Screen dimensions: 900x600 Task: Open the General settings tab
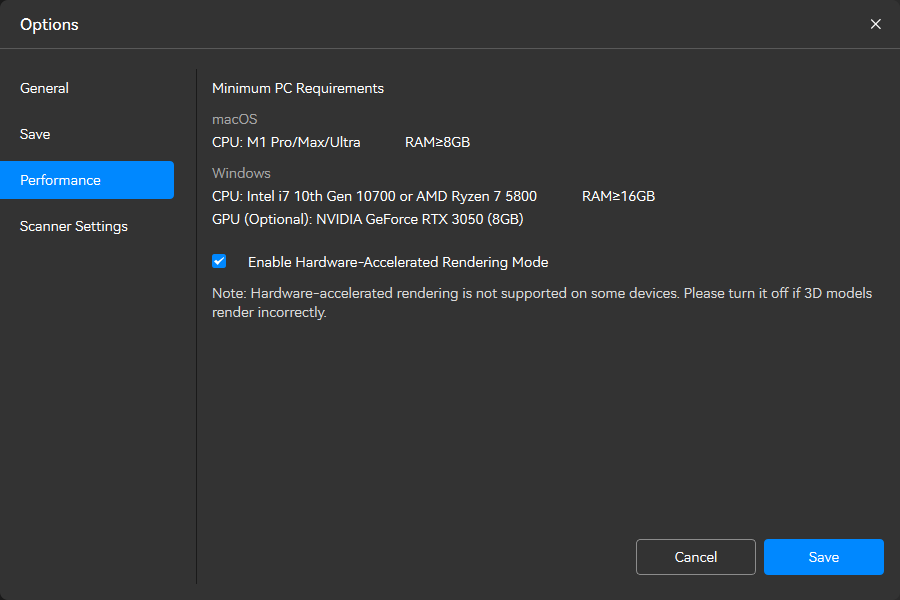click(x=45, y=88)
